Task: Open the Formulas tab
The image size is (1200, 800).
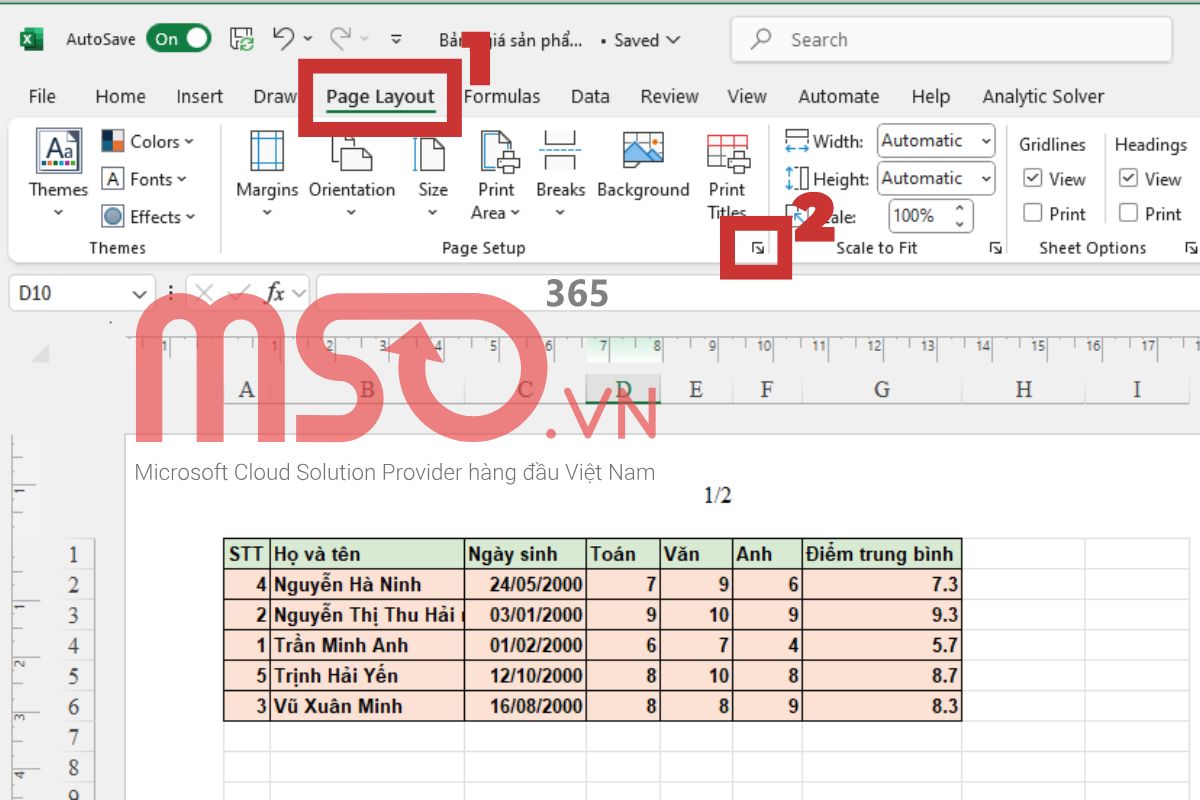Action: point(502,97)
